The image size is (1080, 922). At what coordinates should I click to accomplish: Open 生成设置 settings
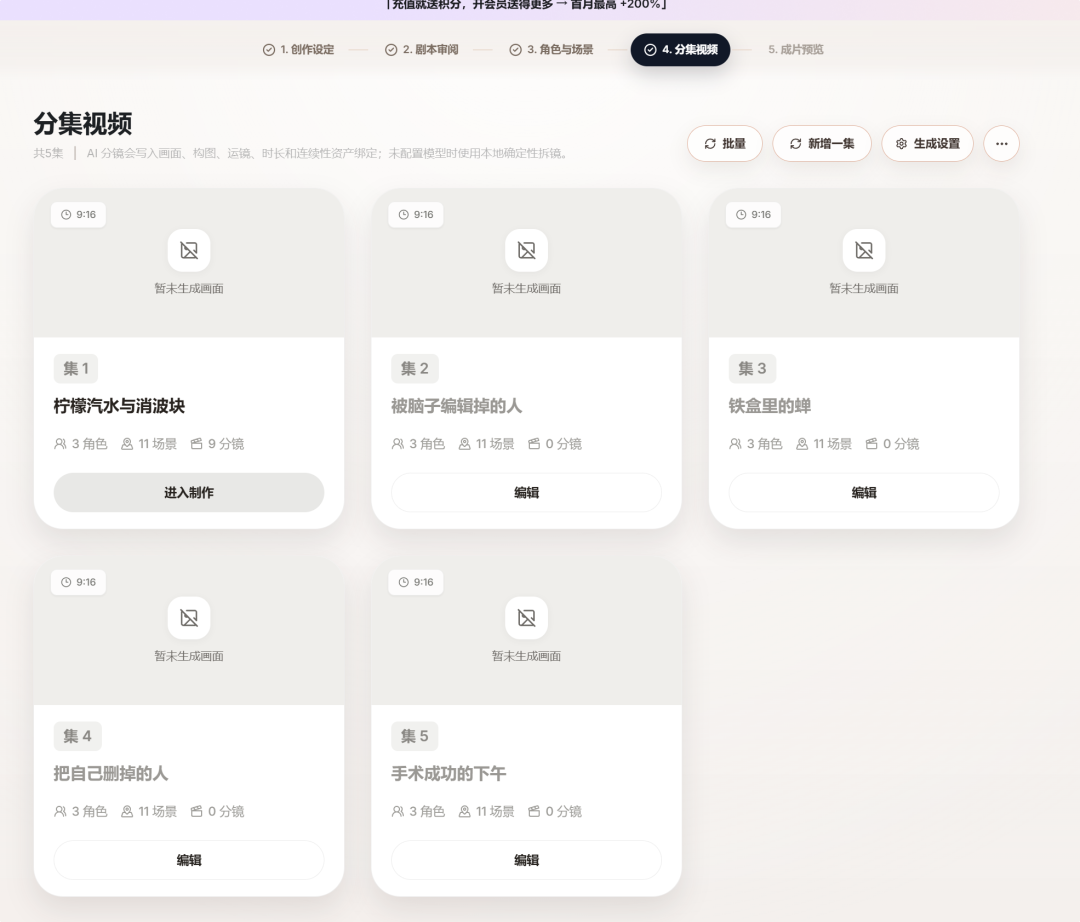(x=927, y=144)
